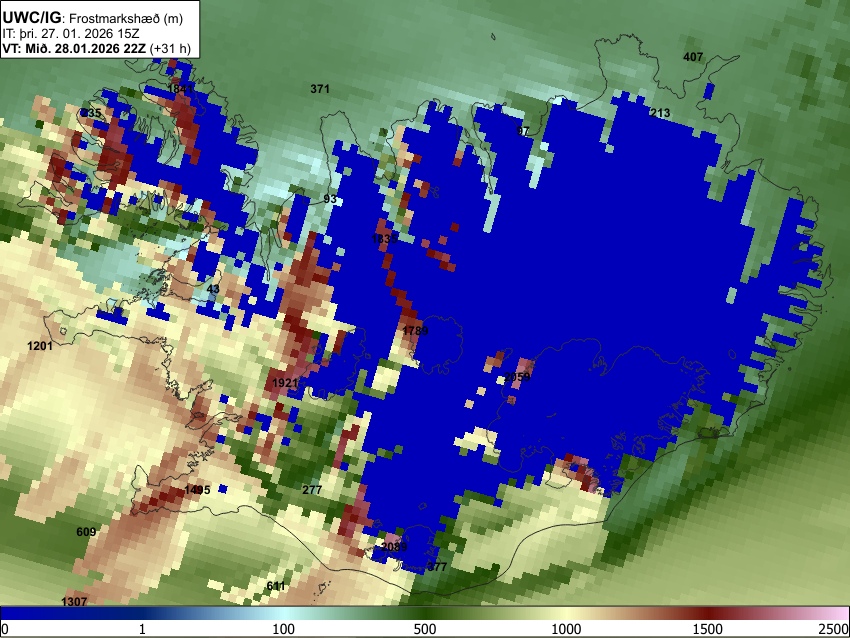
Task: Click the 1201 value label
Action: pos(40,346)
